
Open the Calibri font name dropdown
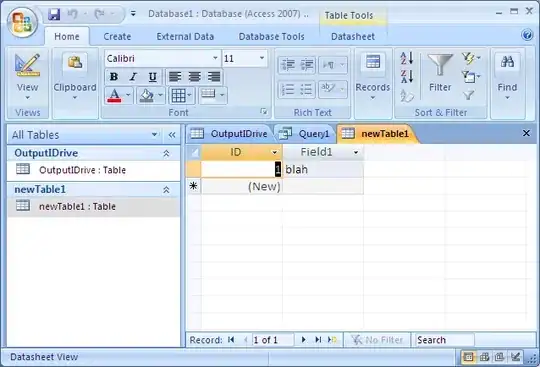click(215, 58)
